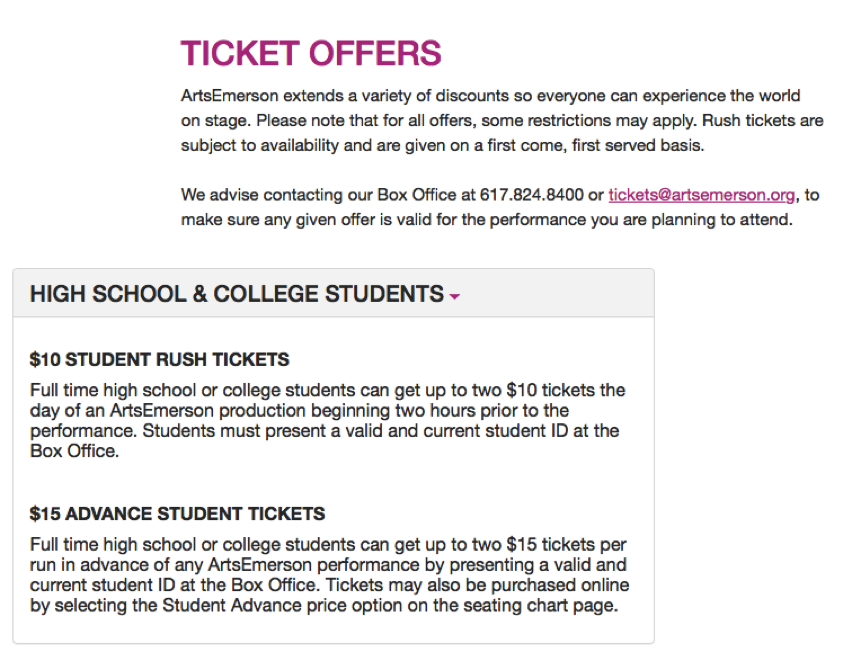The height and width of the screenshot is (652, 852).
Task: Click 'Rush tickets are subject to availability' text
Action: click(763, 120)
